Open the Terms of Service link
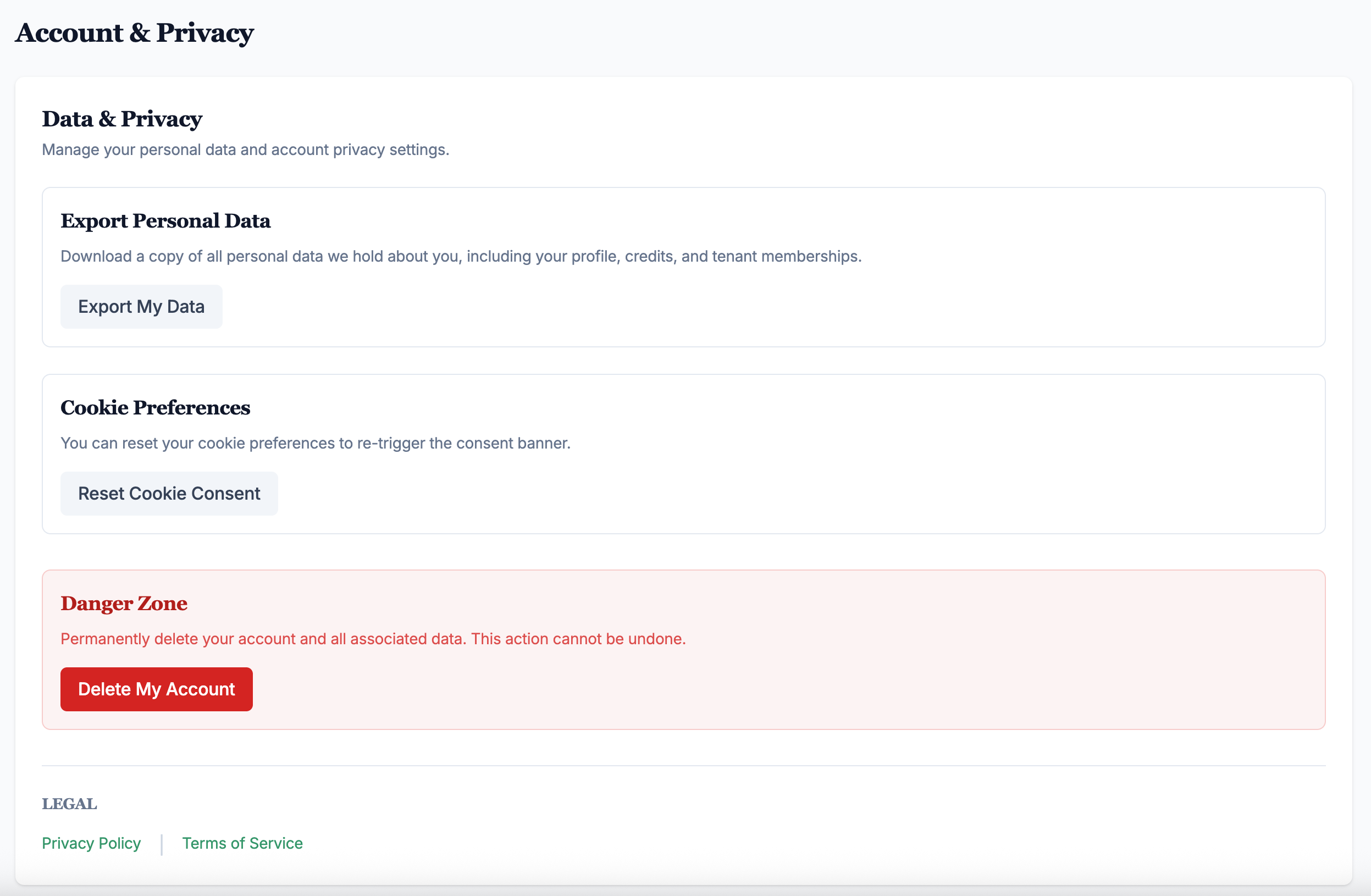 click(x=242, y=843)
